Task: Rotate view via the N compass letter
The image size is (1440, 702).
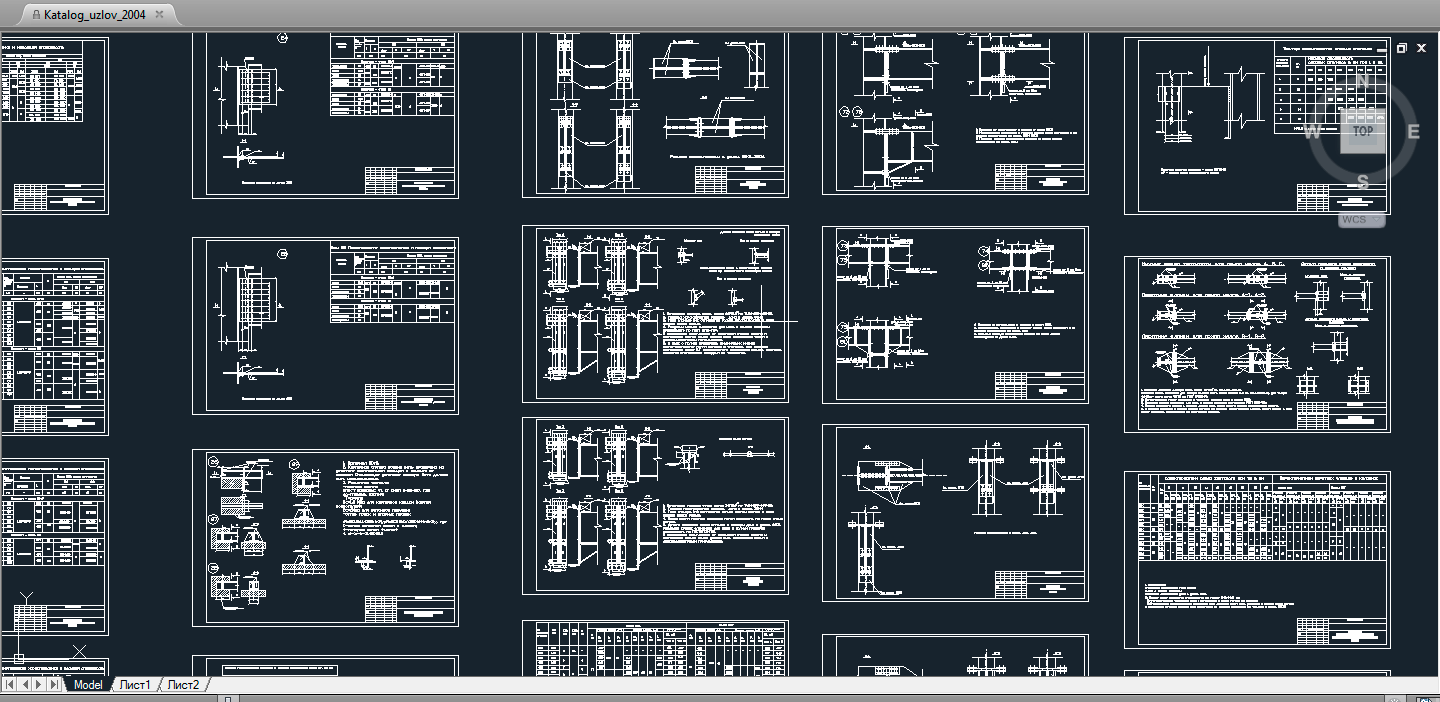Action: click(1363, 81)
